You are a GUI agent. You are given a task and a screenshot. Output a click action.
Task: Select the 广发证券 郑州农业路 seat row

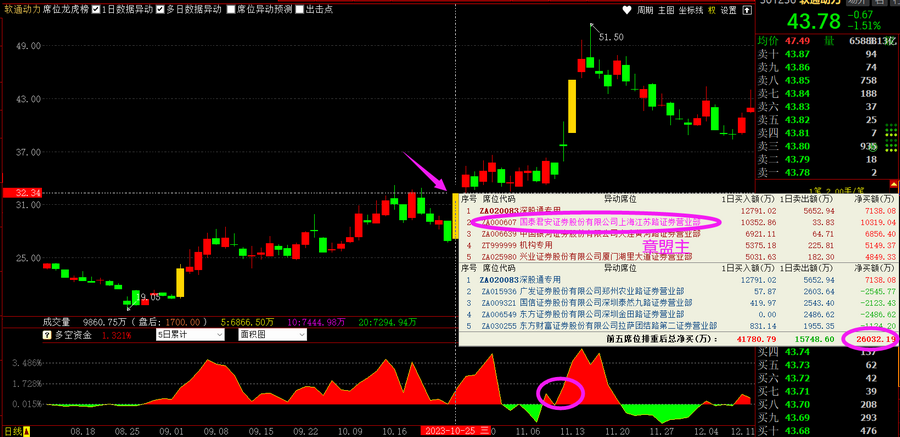(x=677, y=292)
